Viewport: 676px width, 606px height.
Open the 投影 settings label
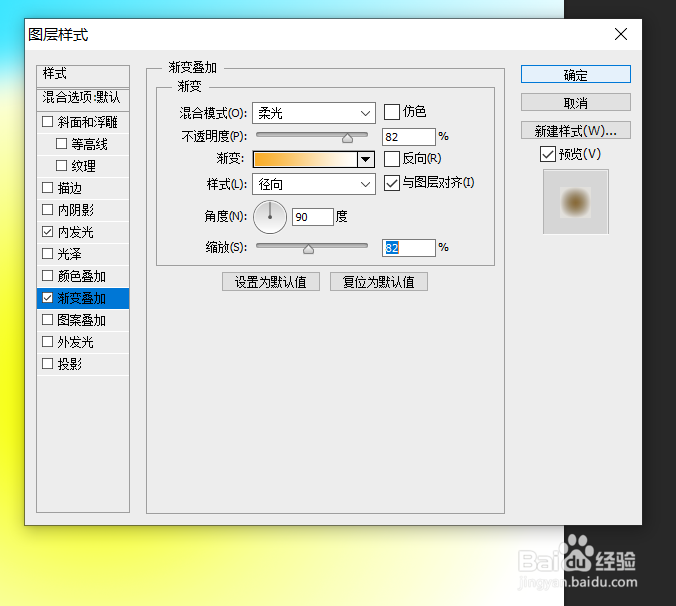[x=69, y=364]
